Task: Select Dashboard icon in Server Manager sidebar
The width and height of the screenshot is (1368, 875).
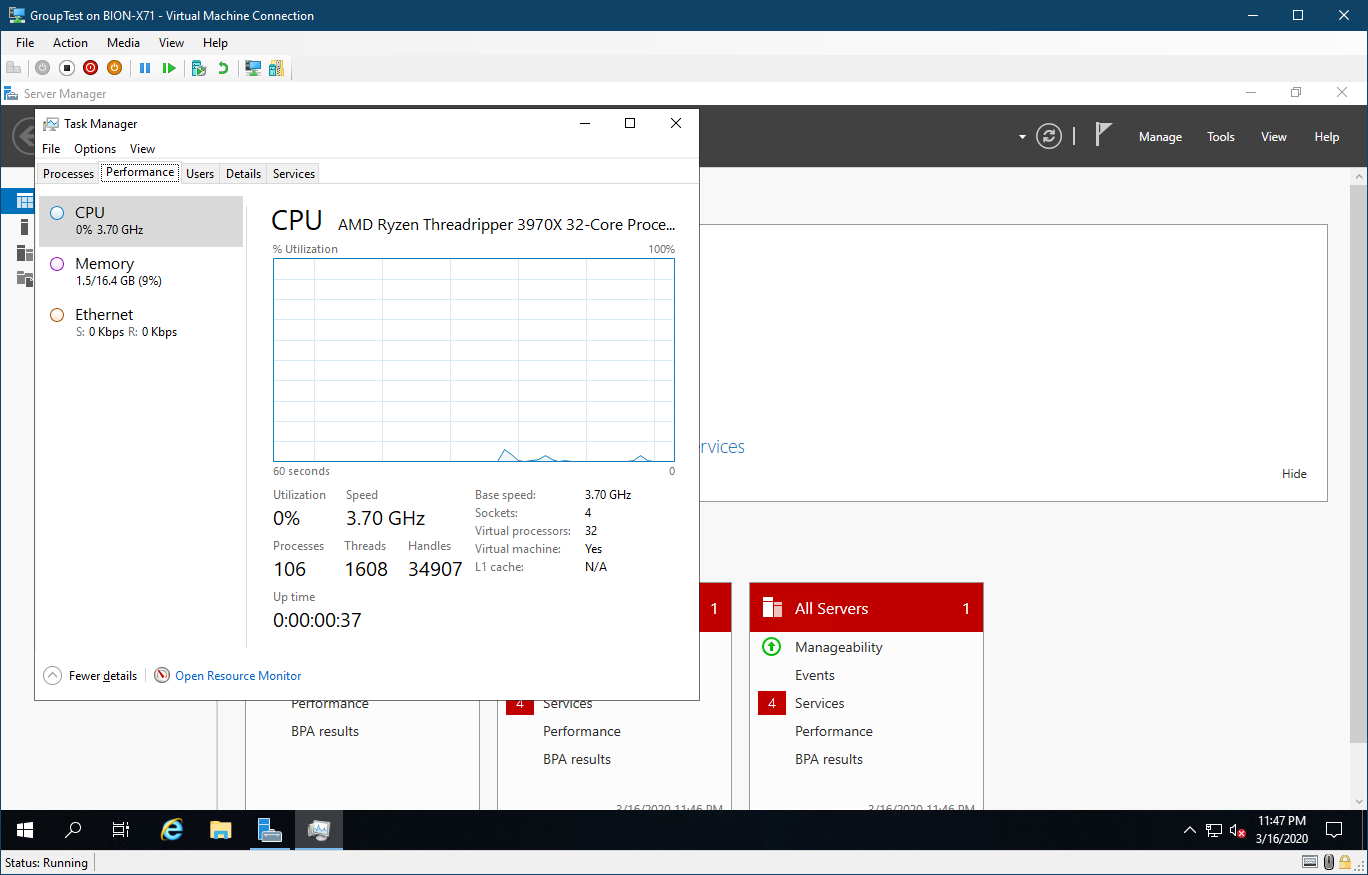Action: pyautogui.click(x=25, y=201)
